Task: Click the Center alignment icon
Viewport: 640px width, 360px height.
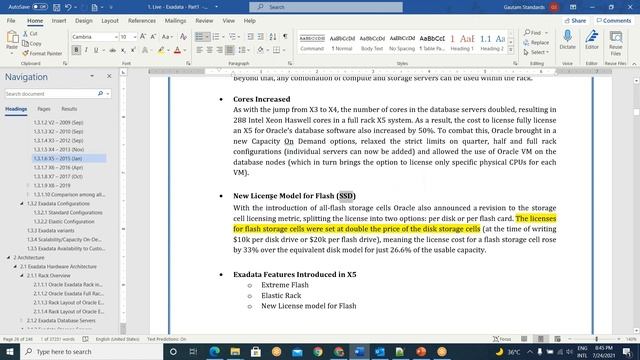Action: coord(209,50)
